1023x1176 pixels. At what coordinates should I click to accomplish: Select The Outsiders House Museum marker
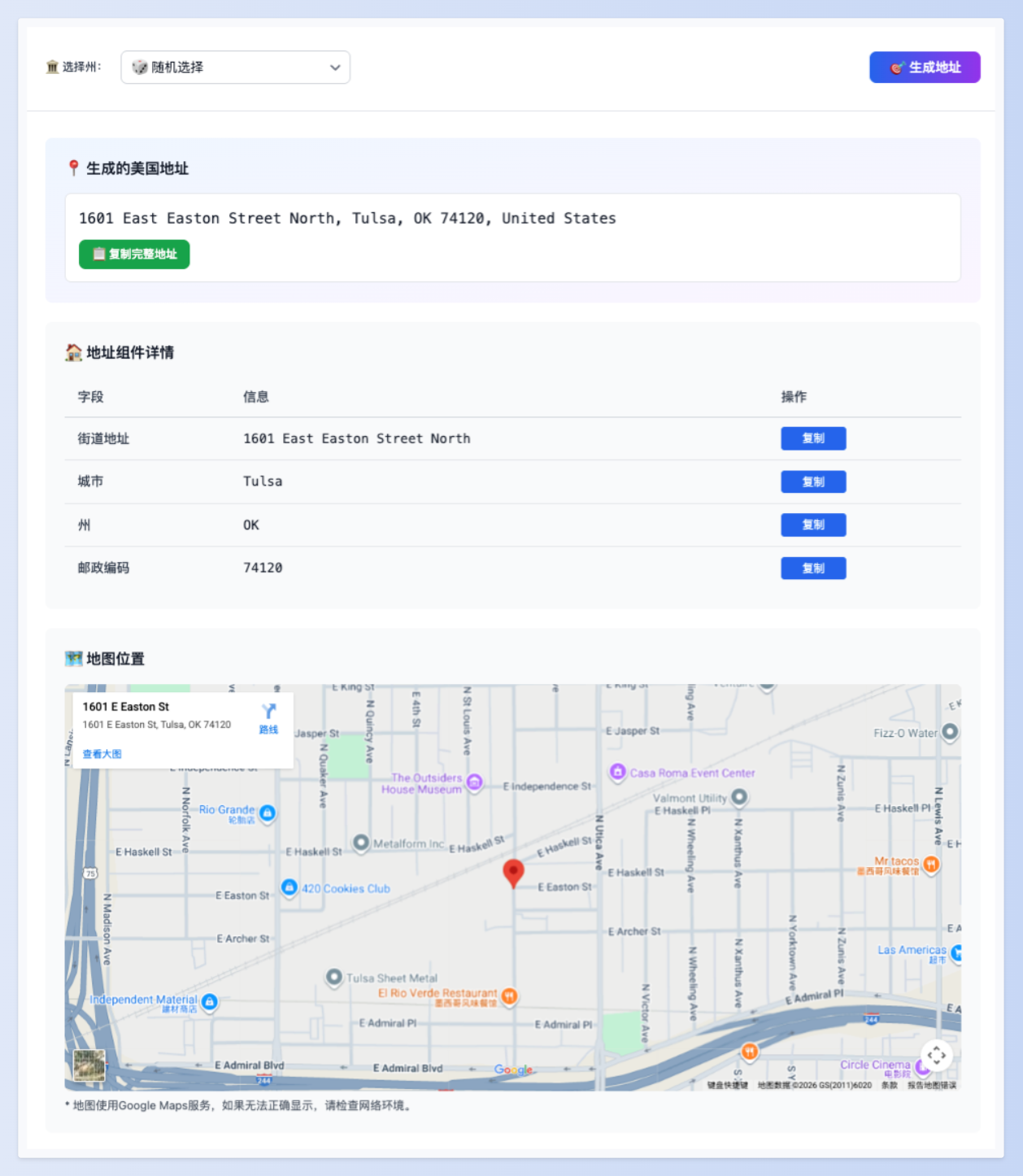coord(474,782)
